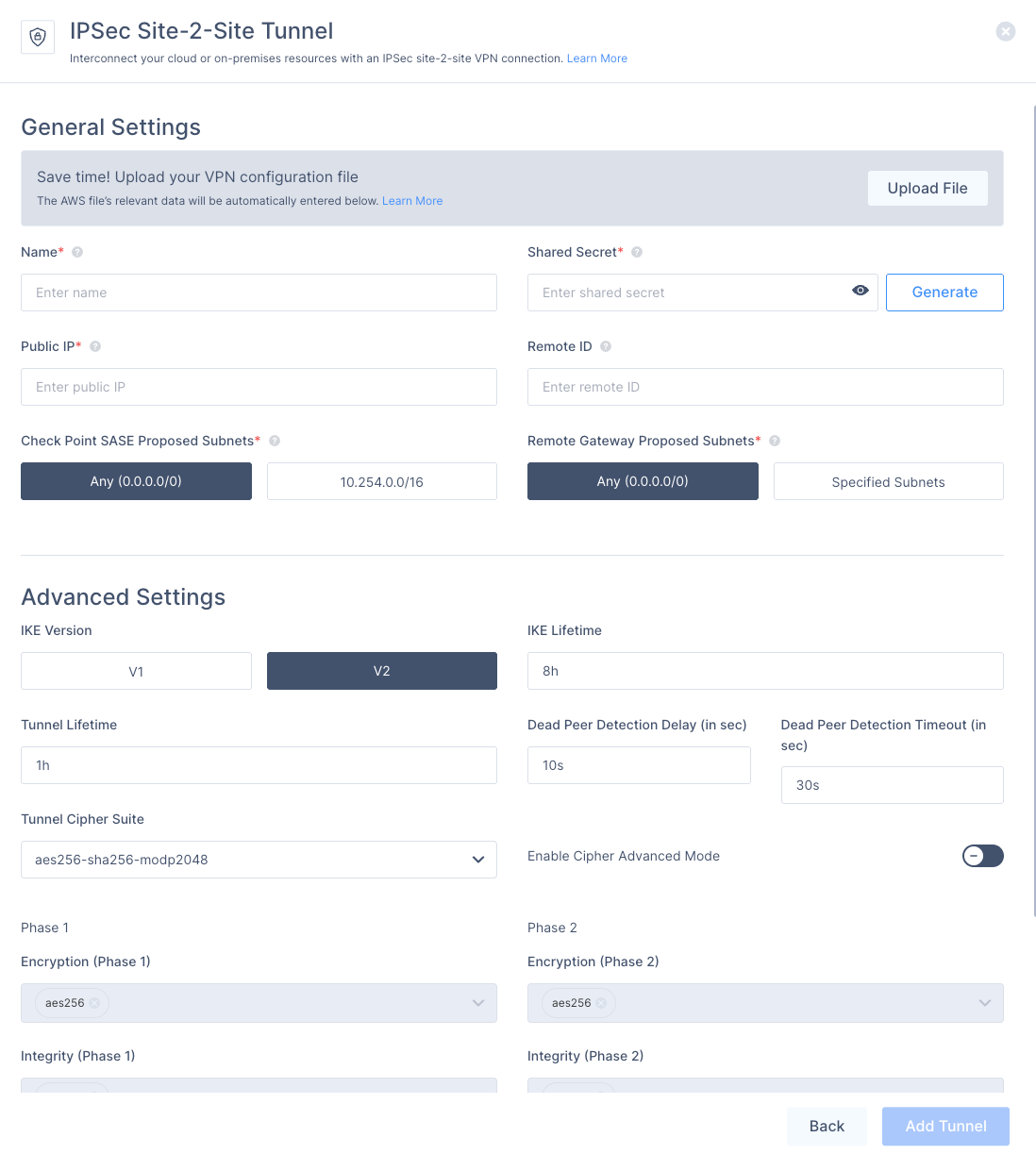Click the Upload File button
Viewport: 1036px width, 1171px height.
point(927,188)
